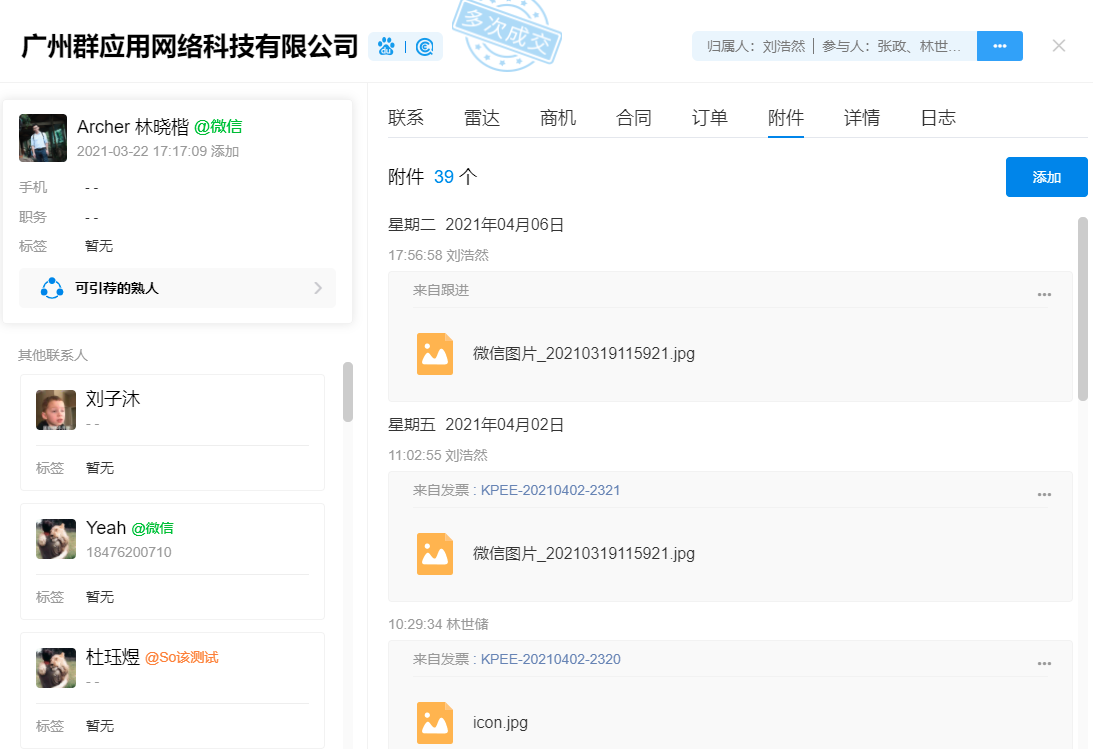Open ellipsis menu for invoice KPEE-20210402-2320 attachment
The image size is (1093, 749).
click(1044, 663)
